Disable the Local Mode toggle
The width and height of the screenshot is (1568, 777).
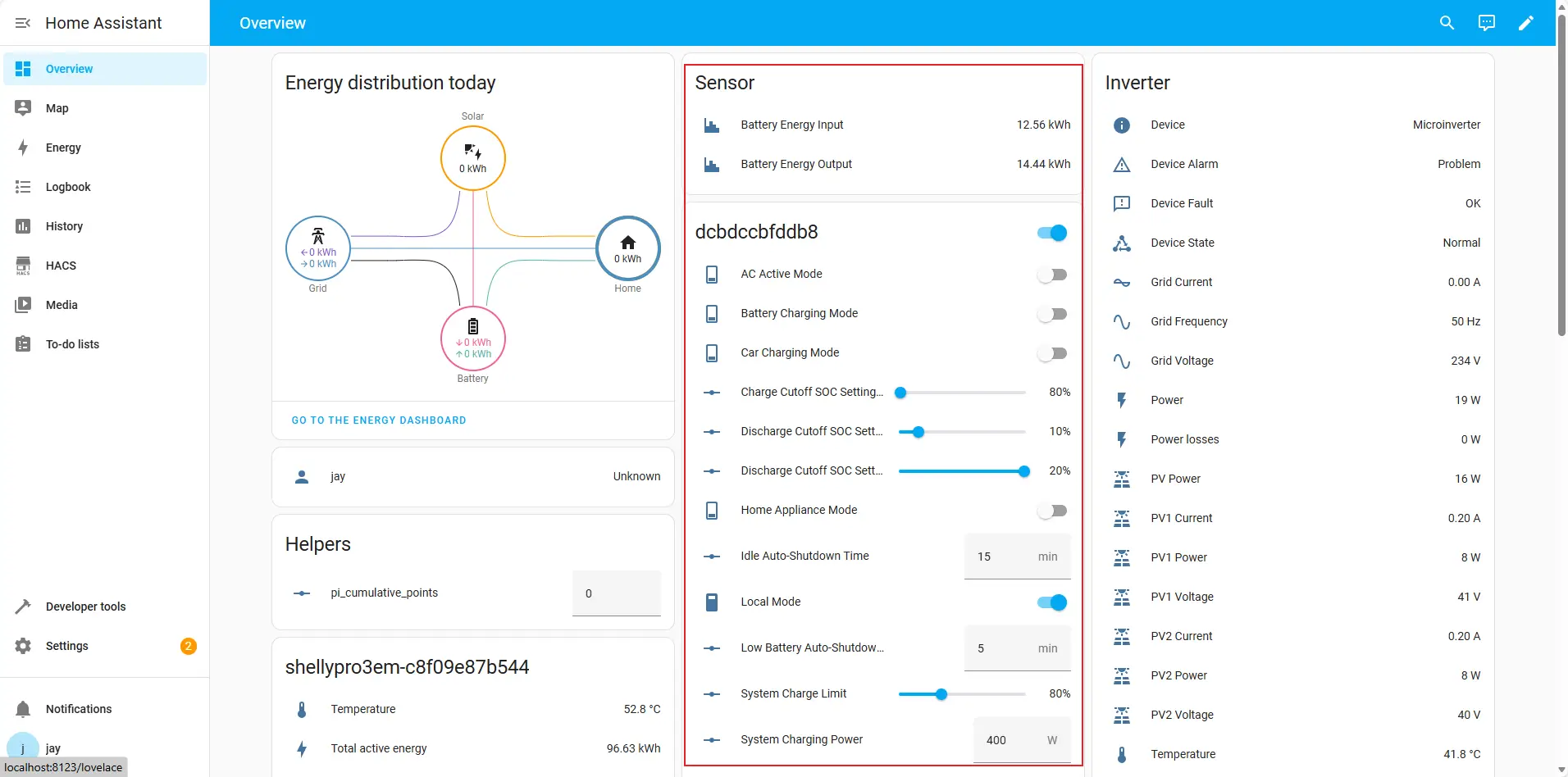pos(1051,602)
